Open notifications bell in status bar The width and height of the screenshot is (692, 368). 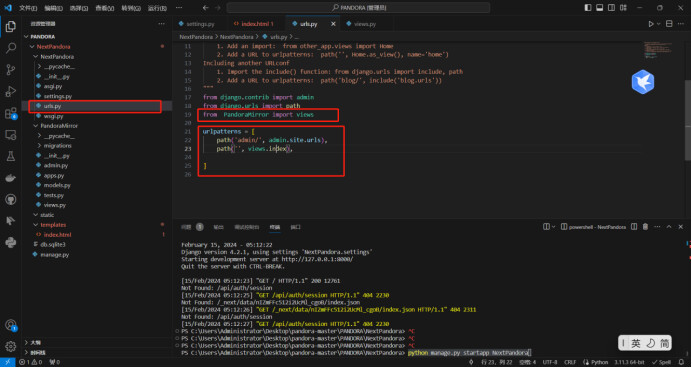[681, 362]
